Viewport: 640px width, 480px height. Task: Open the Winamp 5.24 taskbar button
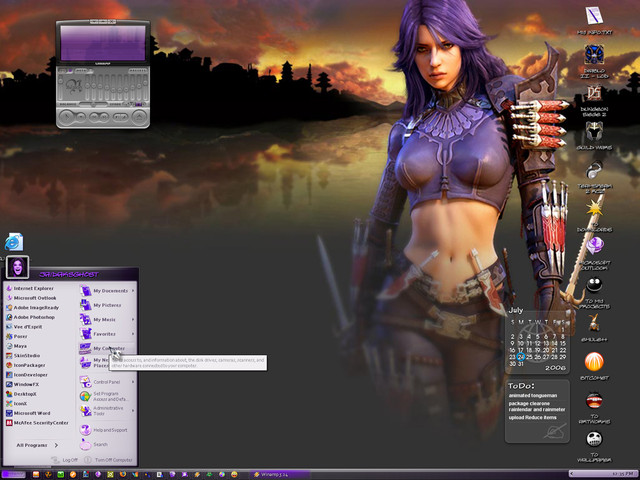[280, 474]
